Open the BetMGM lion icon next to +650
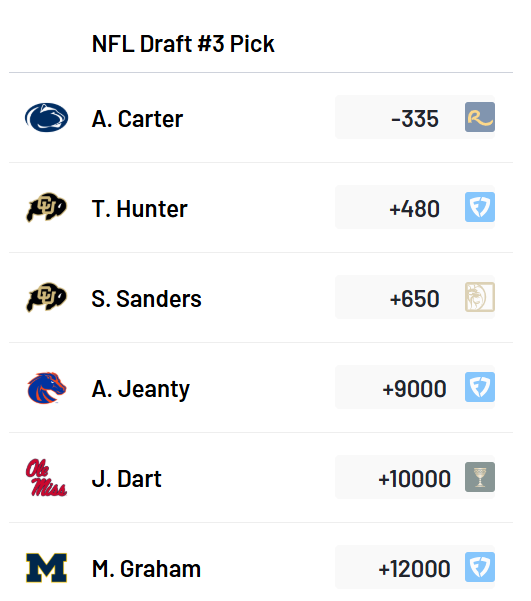This screenshot has width=531, height=601. click(x=480, y=297)
